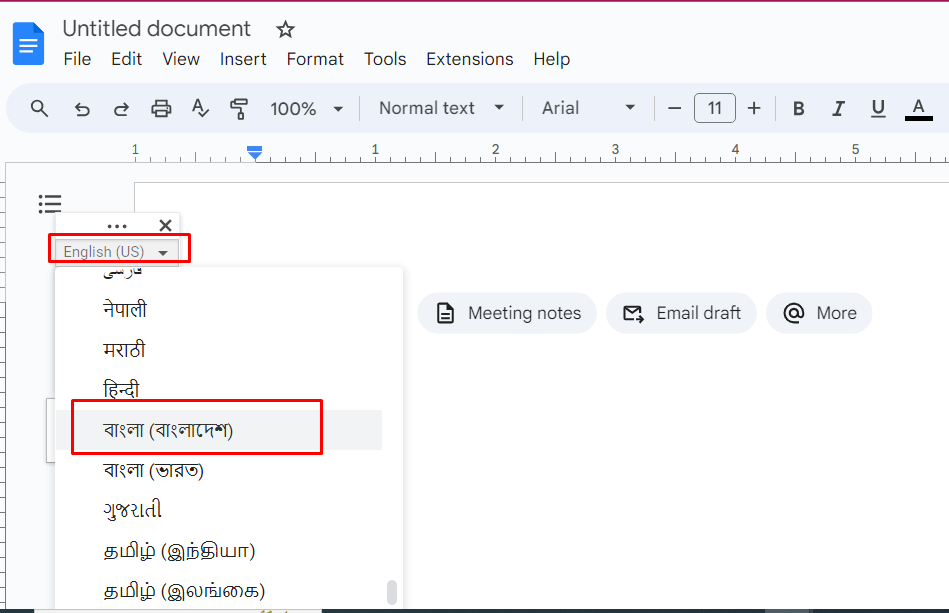Viewport: 949px width, 613px height.
Task: Open the Normal text style dropdown
Action: (441, 108)
